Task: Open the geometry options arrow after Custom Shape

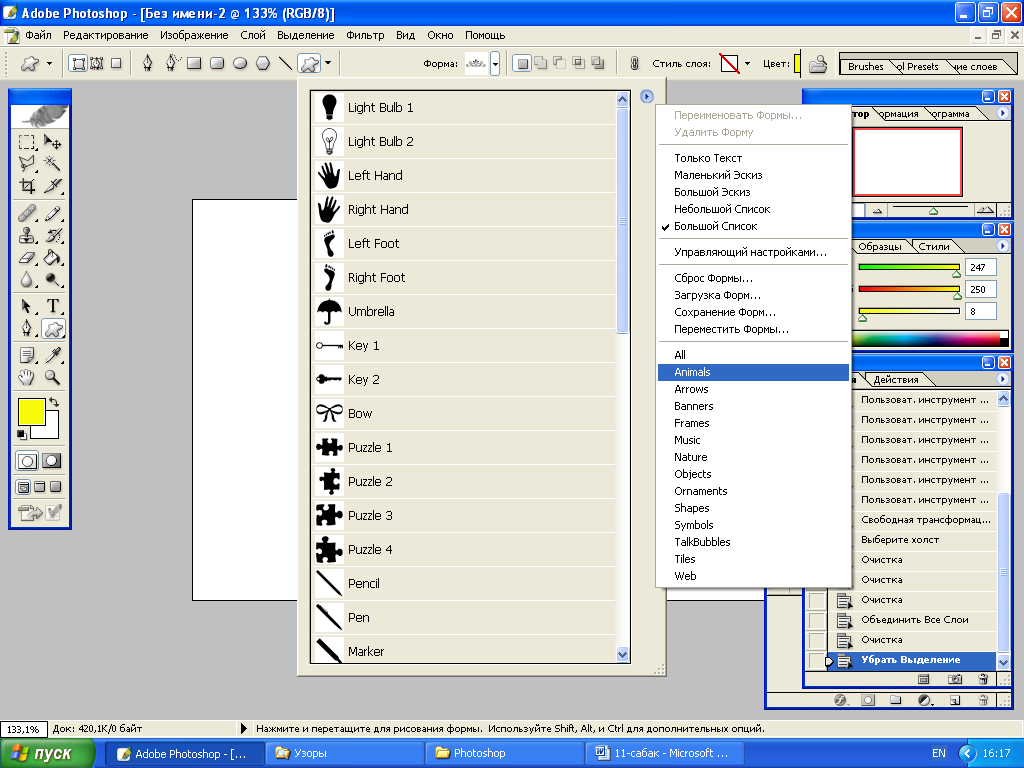Action: pos(328,63)
